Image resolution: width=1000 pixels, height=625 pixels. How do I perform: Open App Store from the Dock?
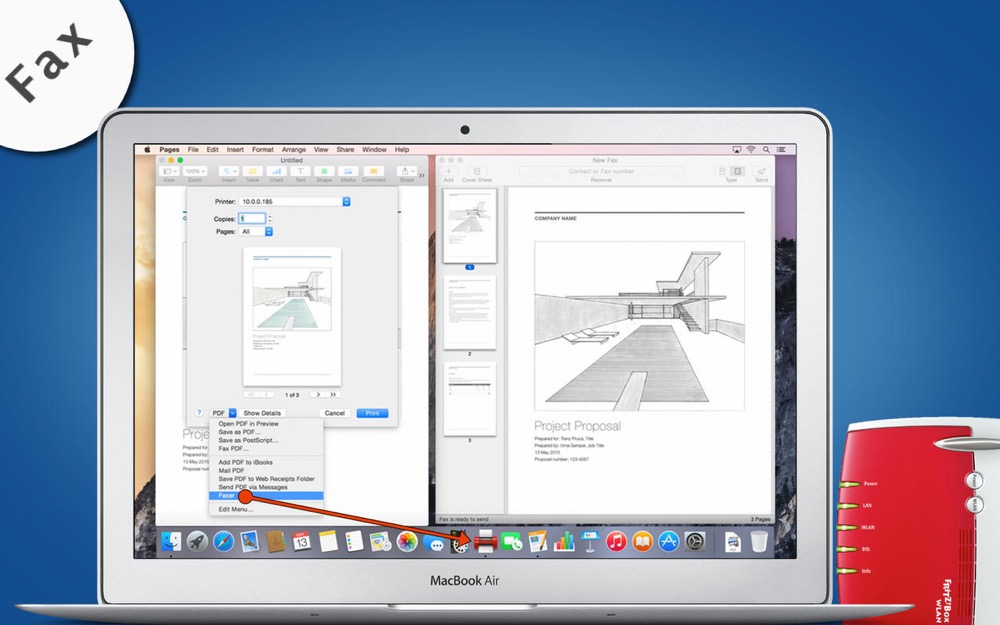click(x=668, y=541)
